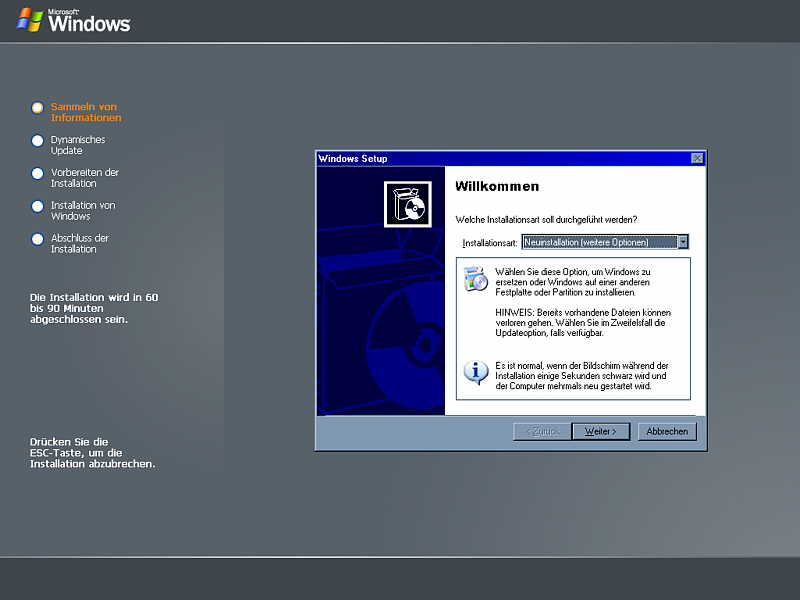The width and height of the screenshot is (800, 600).
Task: Click the setup box and CD icon
Action: click(x=408, y=204)
